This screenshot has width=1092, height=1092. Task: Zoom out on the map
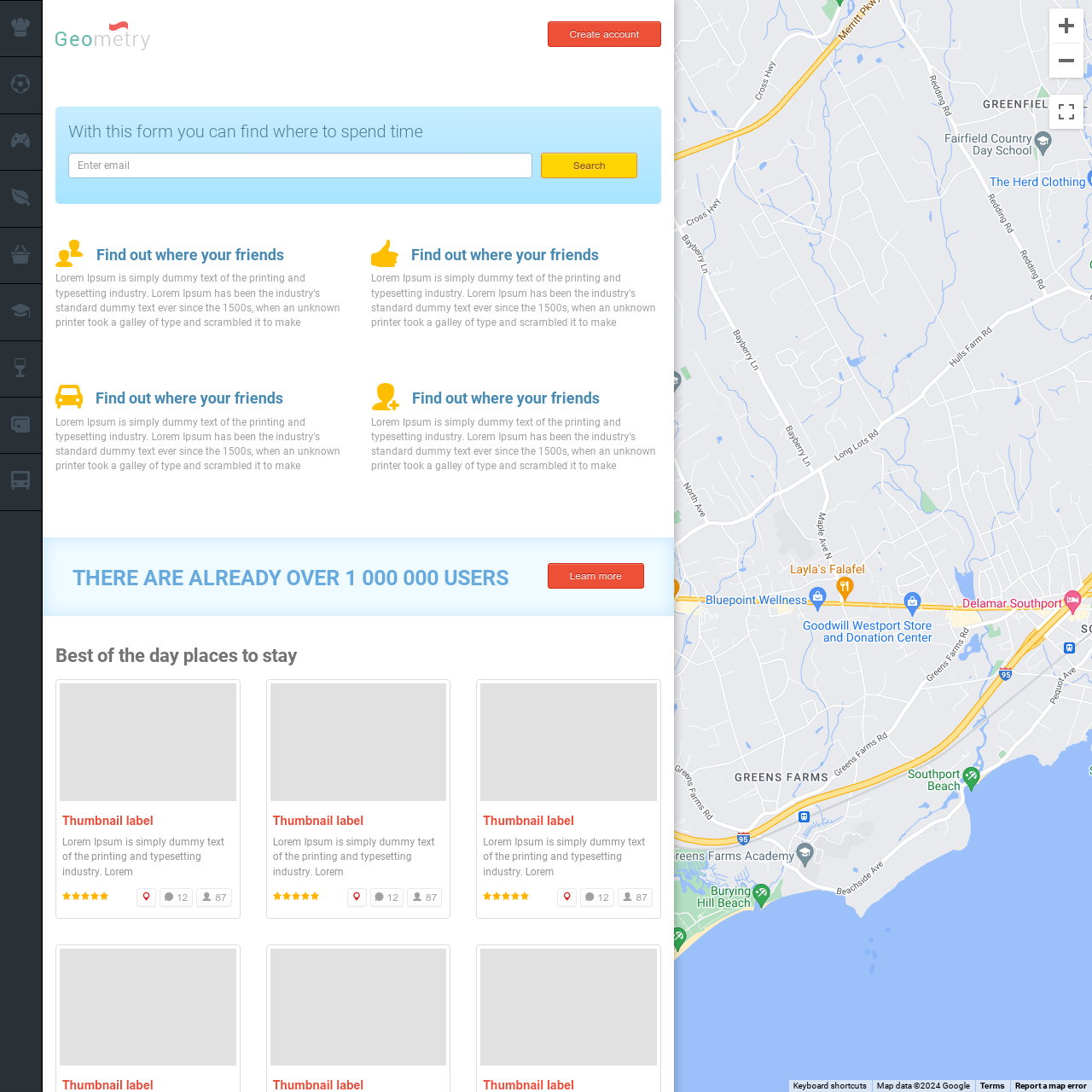[1066, 61]
